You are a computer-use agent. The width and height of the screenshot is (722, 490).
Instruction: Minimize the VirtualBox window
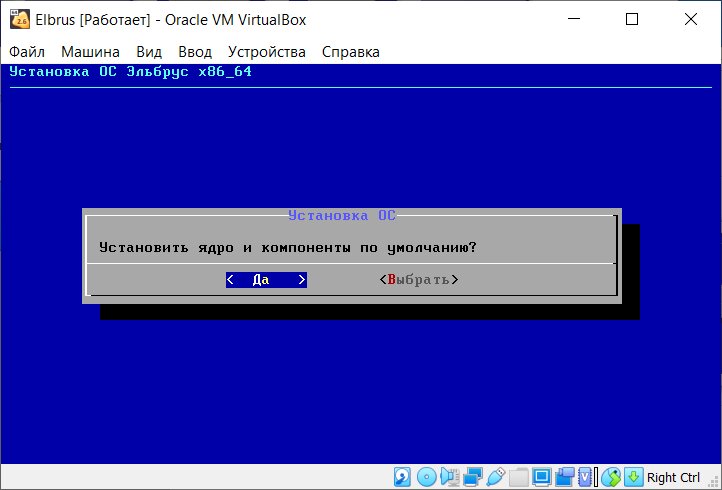(x=574, y=19)
